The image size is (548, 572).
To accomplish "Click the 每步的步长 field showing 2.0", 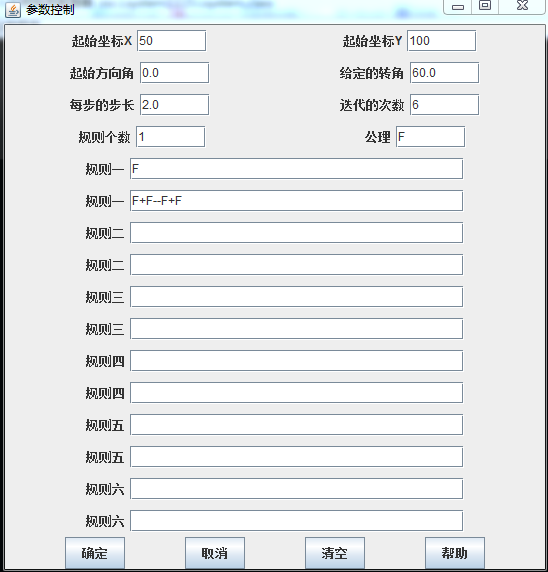I will (x=174, y=105).
